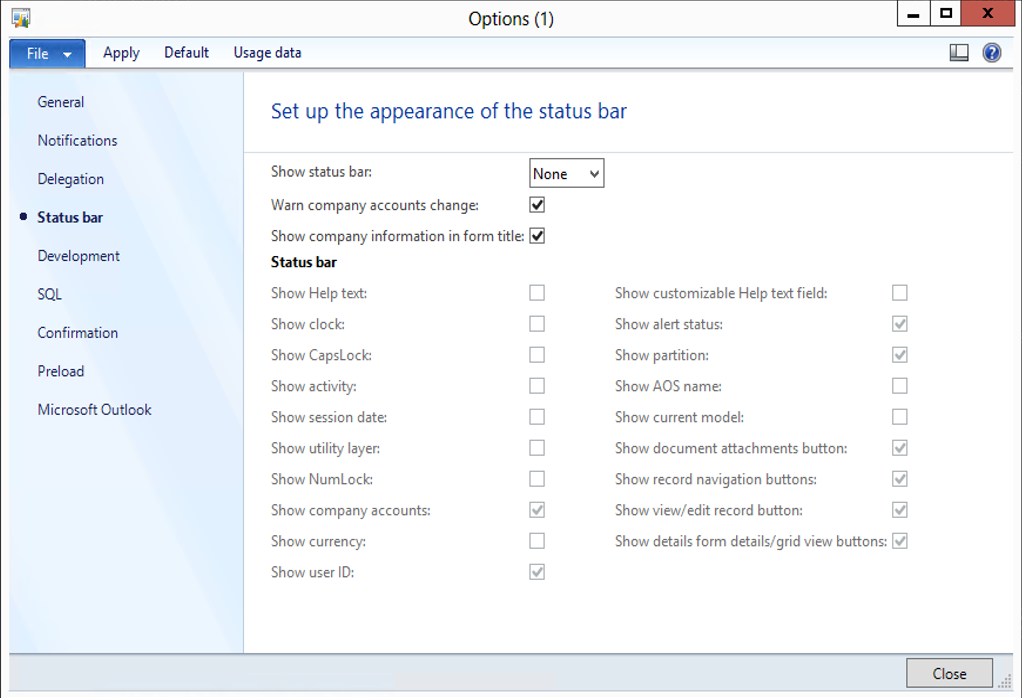Viewport: 1022px width, 698px height.
Task: Go to the Development options page
Action: tap(78, 256)
